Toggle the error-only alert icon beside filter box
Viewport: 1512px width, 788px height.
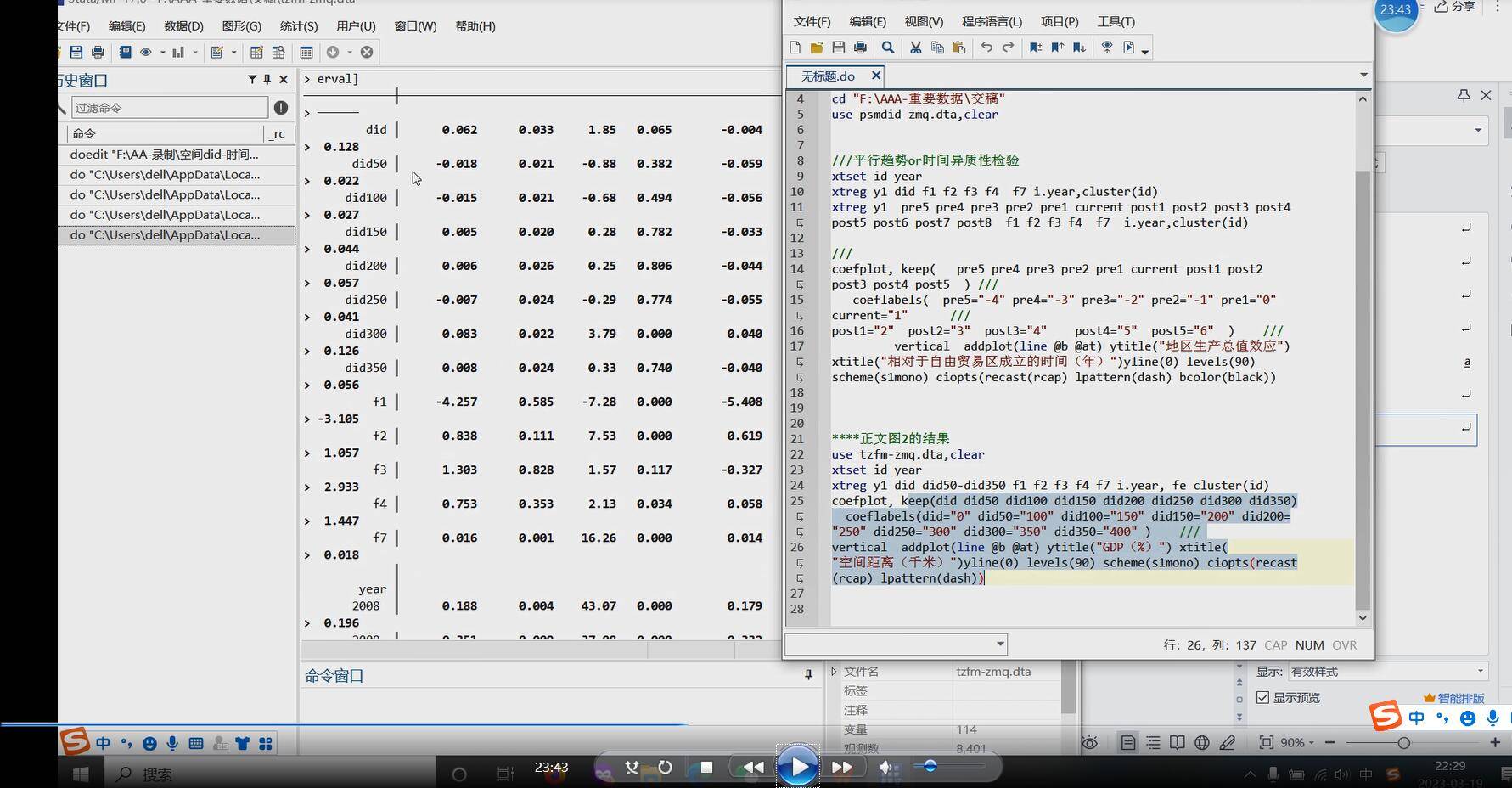click(x=281, y=108)
